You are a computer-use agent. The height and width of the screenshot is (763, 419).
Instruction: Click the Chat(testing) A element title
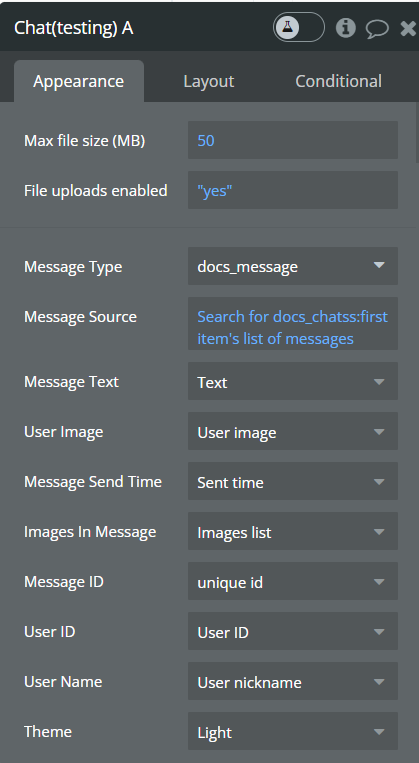click(x=73, y=28)
